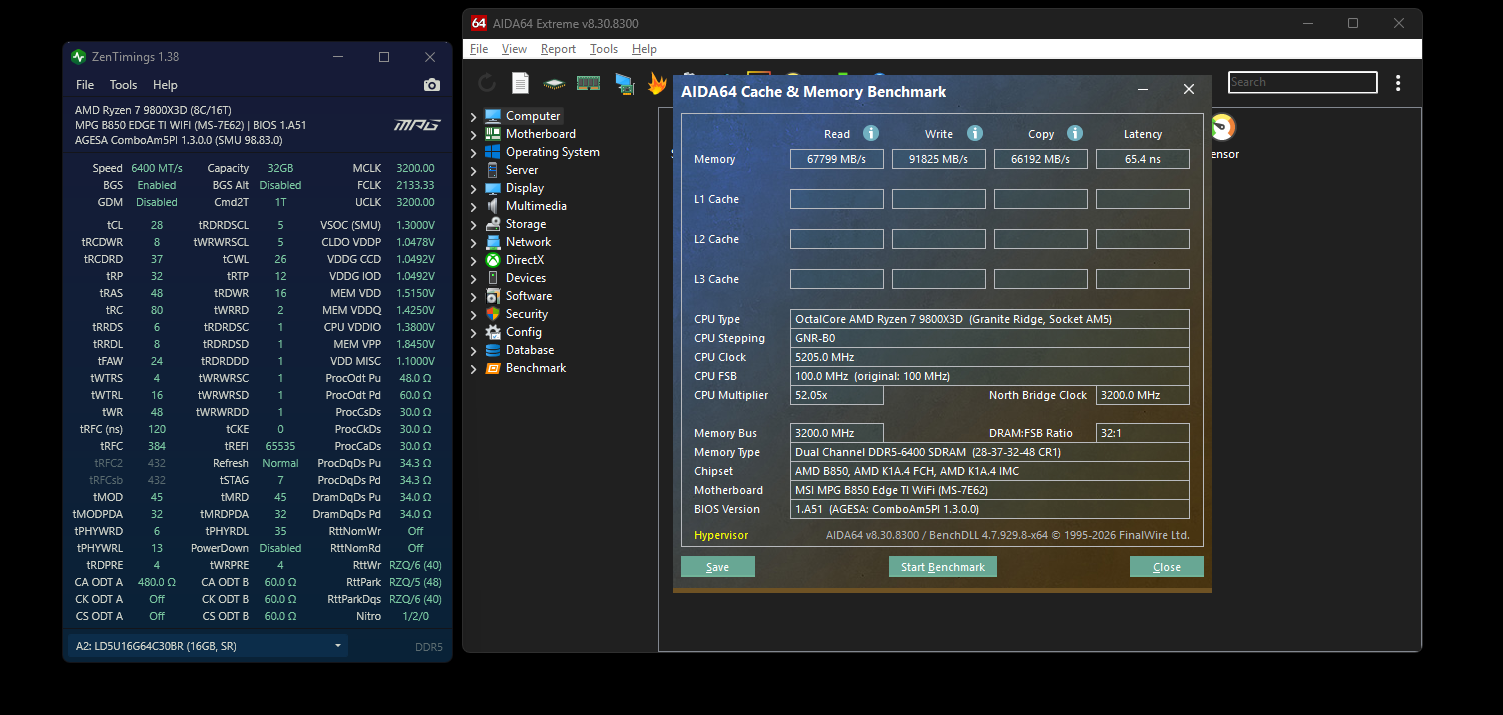Click into the AIDA64 Search field
This screenshot has height=715, width=1503.
[x=1303, y=82]
